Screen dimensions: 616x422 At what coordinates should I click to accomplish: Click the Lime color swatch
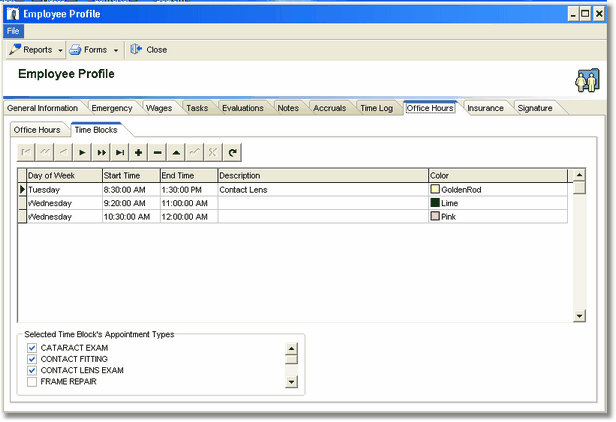[435, 203]
